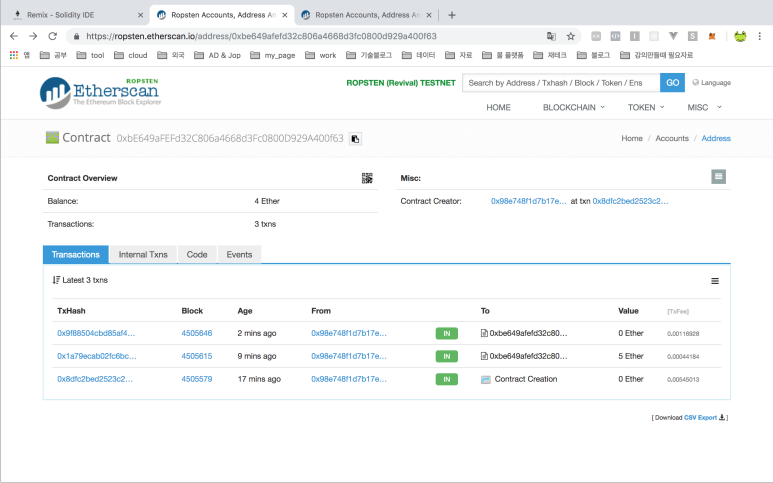Open the HOME navigation item

[498, 107]
